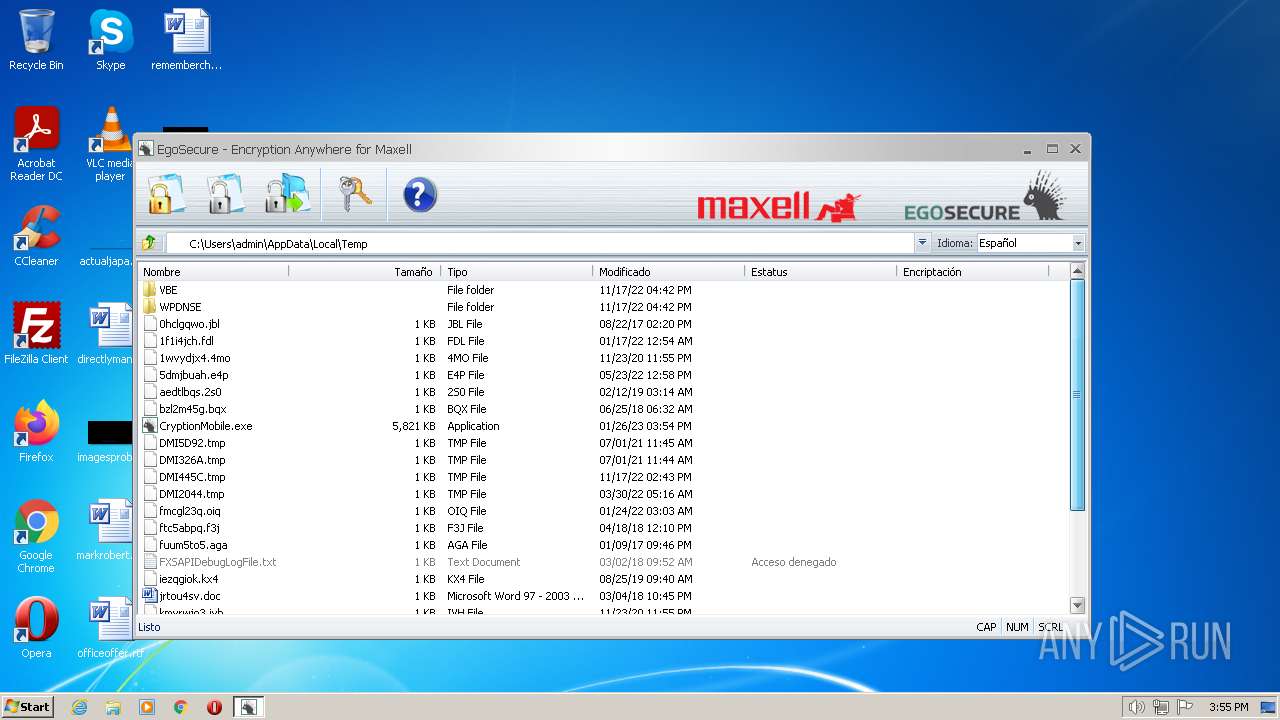The image size is (1280, 720).
Task: Open Google Chrome desktop shortcut
Action: point(36,536)
